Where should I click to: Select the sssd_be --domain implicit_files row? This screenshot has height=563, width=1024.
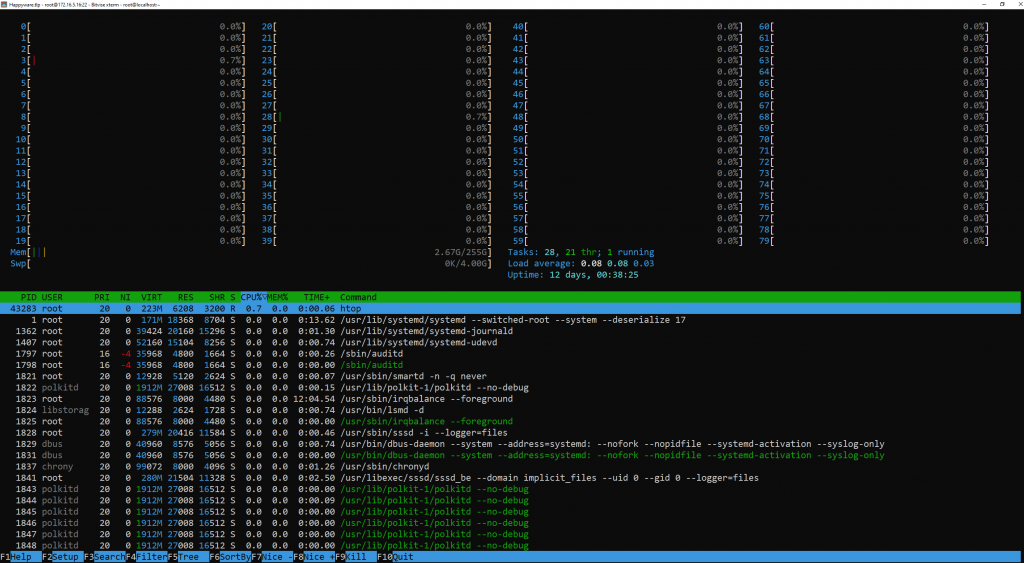tap(512, 478)
